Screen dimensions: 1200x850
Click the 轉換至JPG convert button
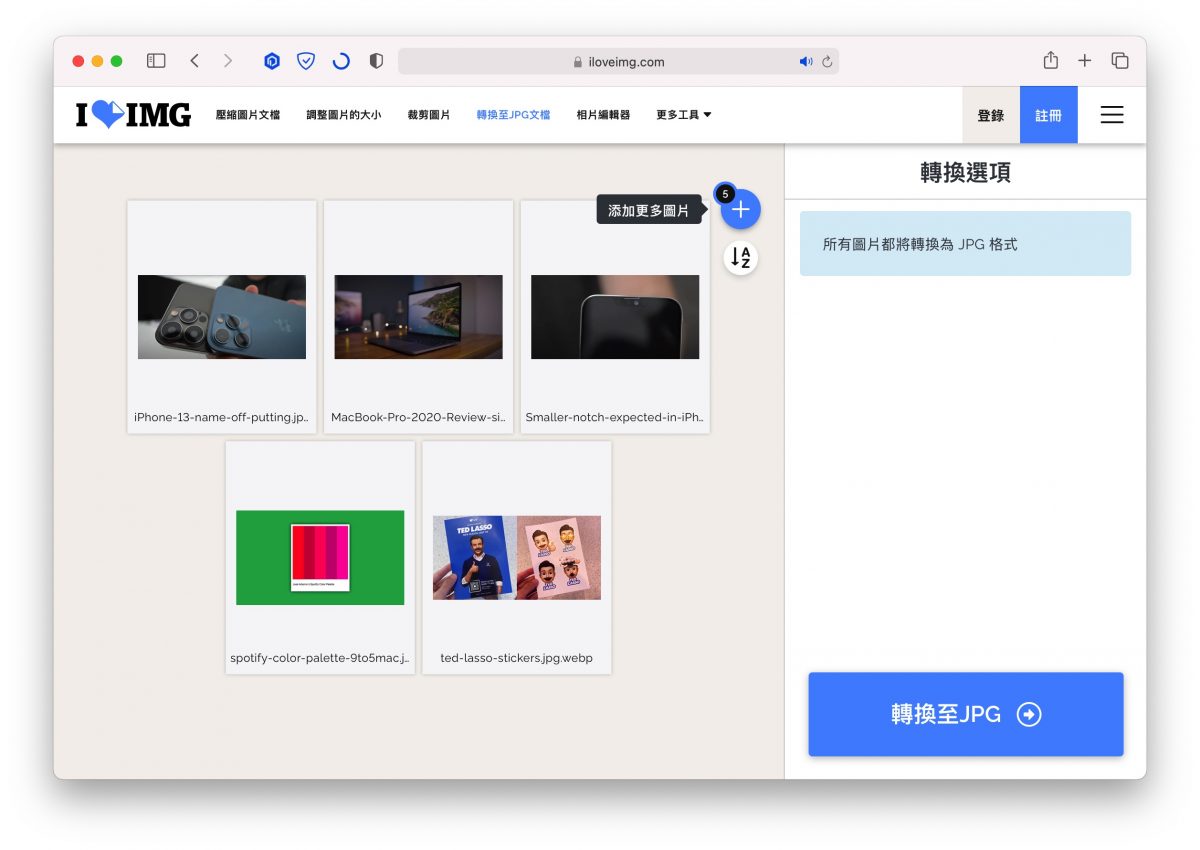(x=966, y=714)
